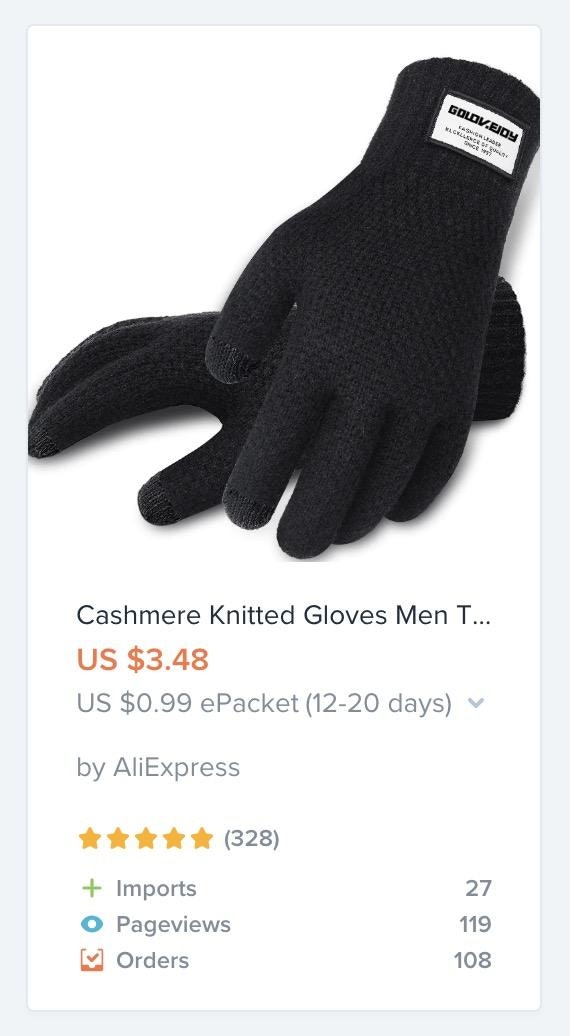Click the by AliExpress supplier text
The width and height of the screenshot is (570, 1036).
(158, 768)
